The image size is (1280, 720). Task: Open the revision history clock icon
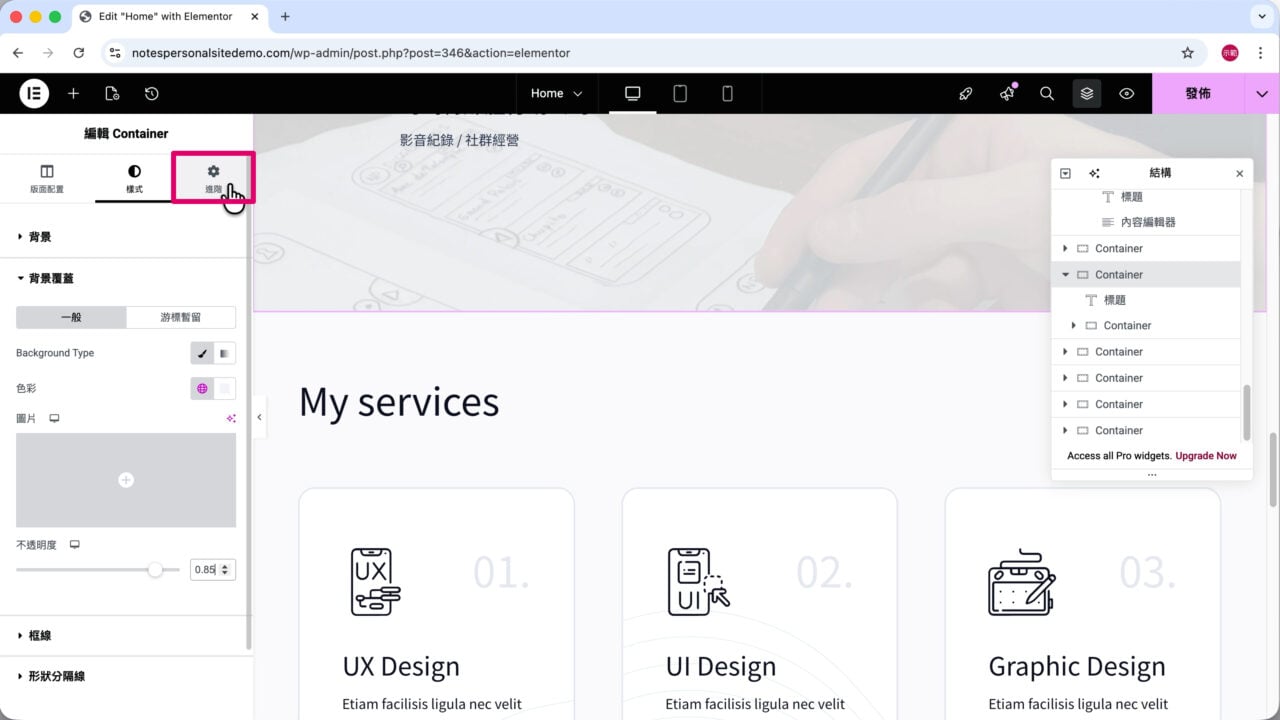click(151, 93)
